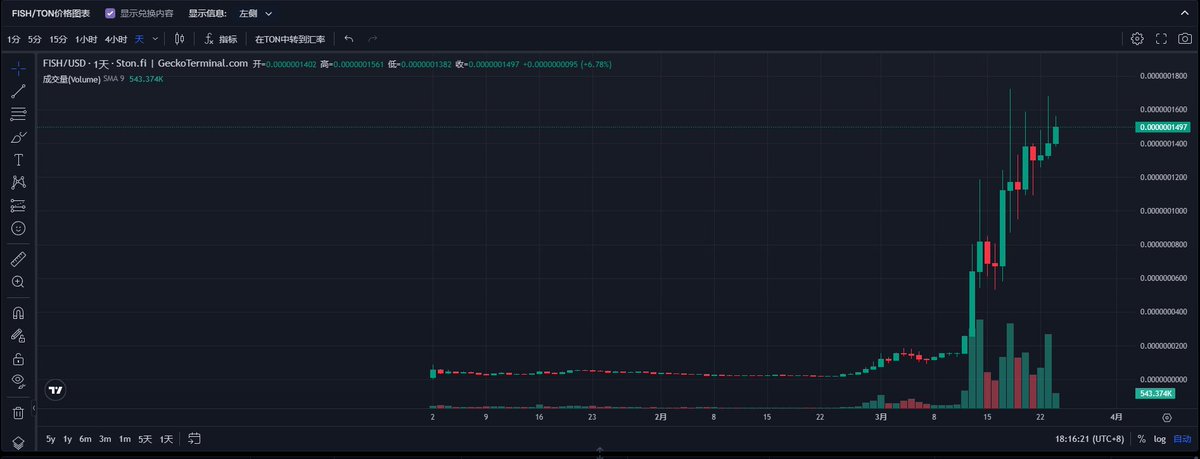This screenshot has height=459, width=1200.
Task: Click the volume label 543.374K on axis
Action: pos(1158,394)
